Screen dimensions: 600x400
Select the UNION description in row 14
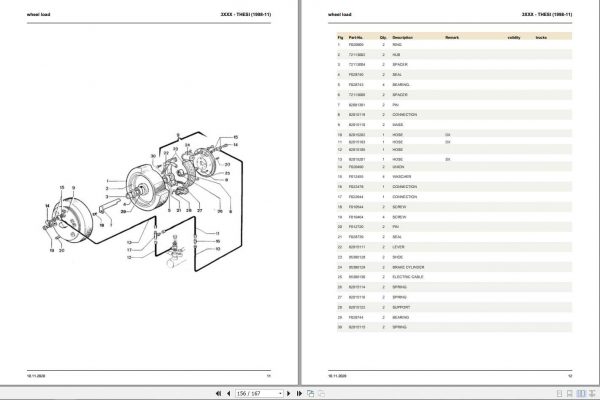coord(398,167)
